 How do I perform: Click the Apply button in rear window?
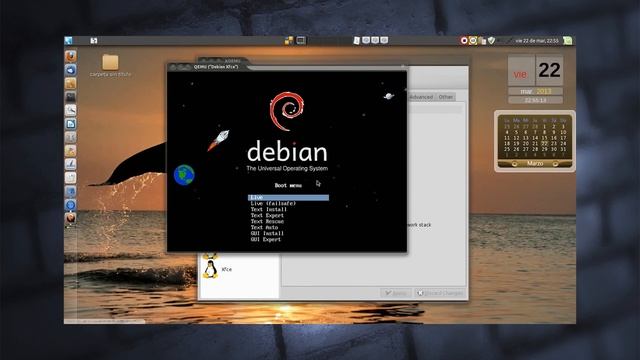coord(396,293)
